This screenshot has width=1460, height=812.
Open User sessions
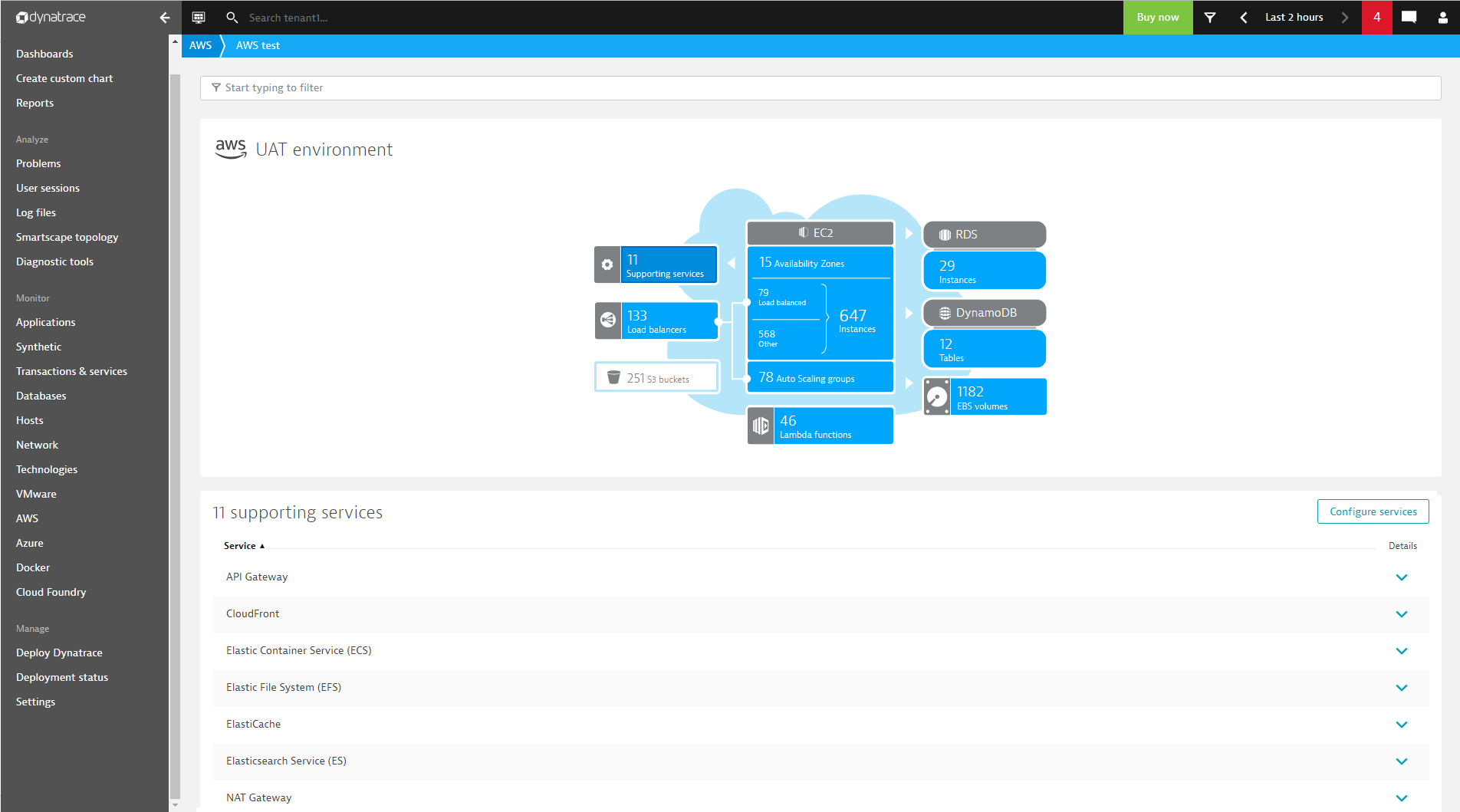(48, 188)
